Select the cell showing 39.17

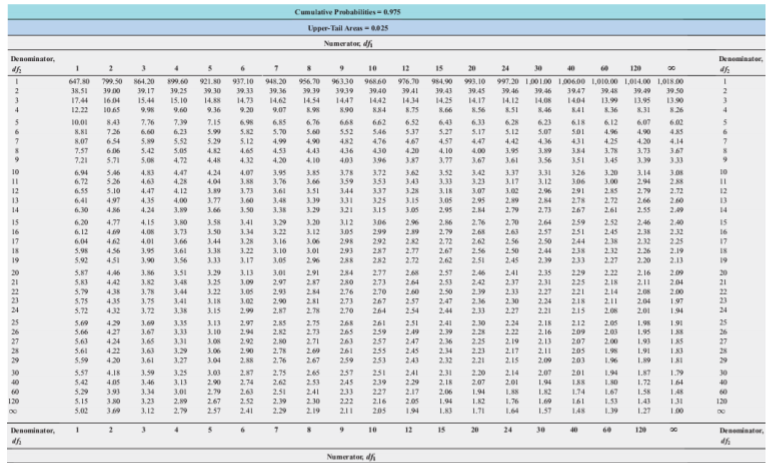[146, 91]
